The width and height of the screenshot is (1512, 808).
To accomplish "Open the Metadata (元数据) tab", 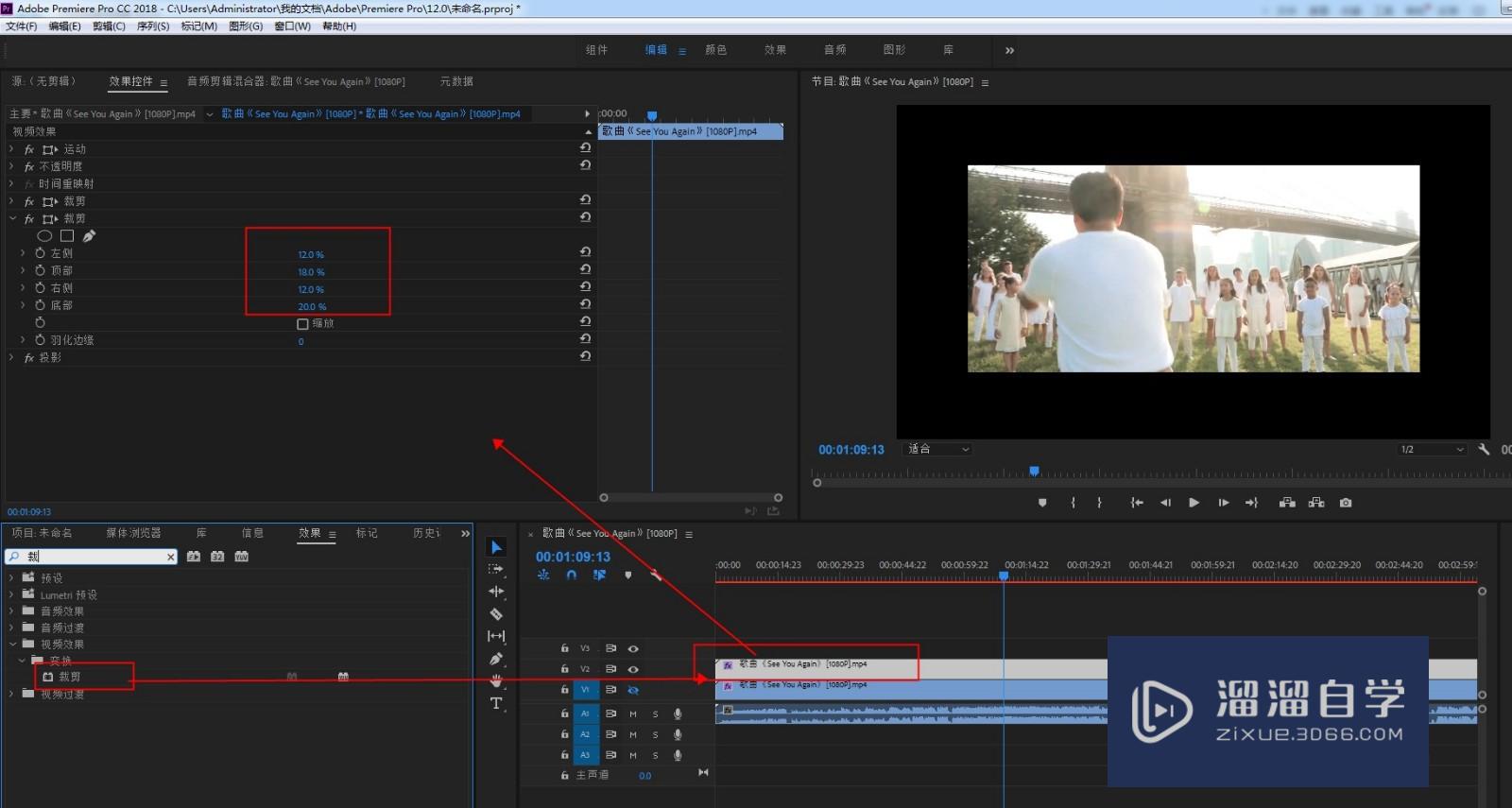I will (x=456, y=81).
